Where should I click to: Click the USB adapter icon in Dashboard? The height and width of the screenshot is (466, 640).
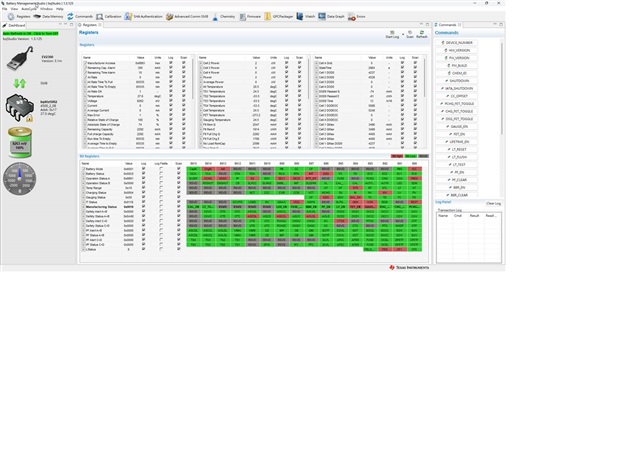20,59
